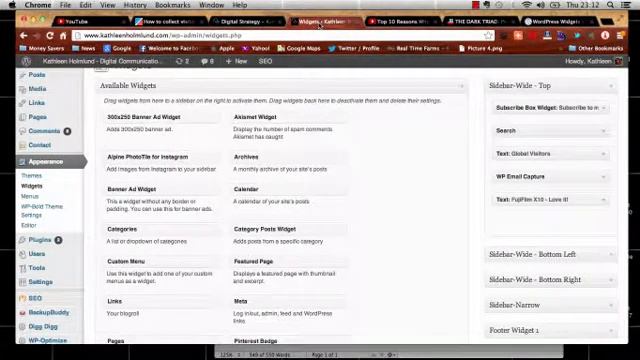Open Chrome menu icon at toolbar end
This screenshot has width=640, height=360.
click(x=620, y=36)
